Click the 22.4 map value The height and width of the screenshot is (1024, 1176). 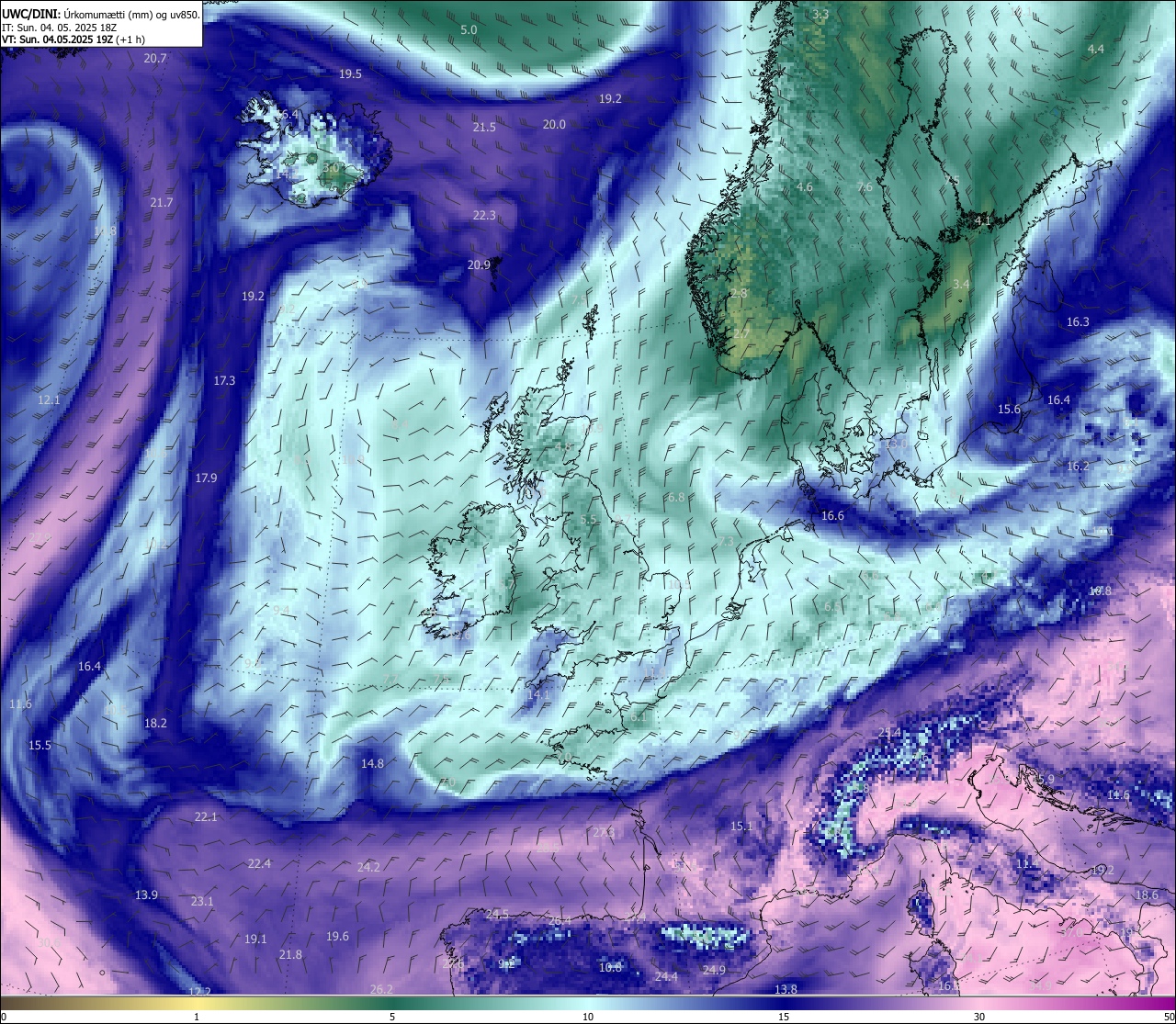point(259,863)
